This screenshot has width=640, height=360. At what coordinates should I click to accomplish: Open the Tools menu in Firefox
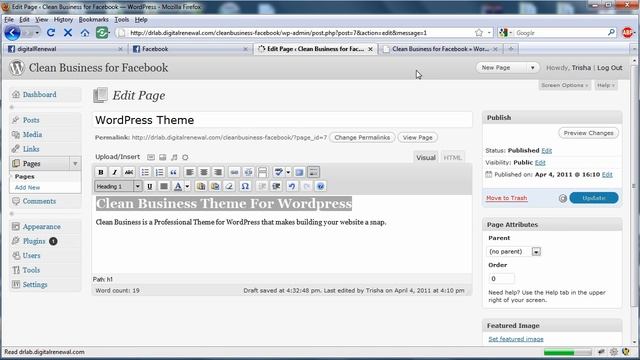(122, 20)
